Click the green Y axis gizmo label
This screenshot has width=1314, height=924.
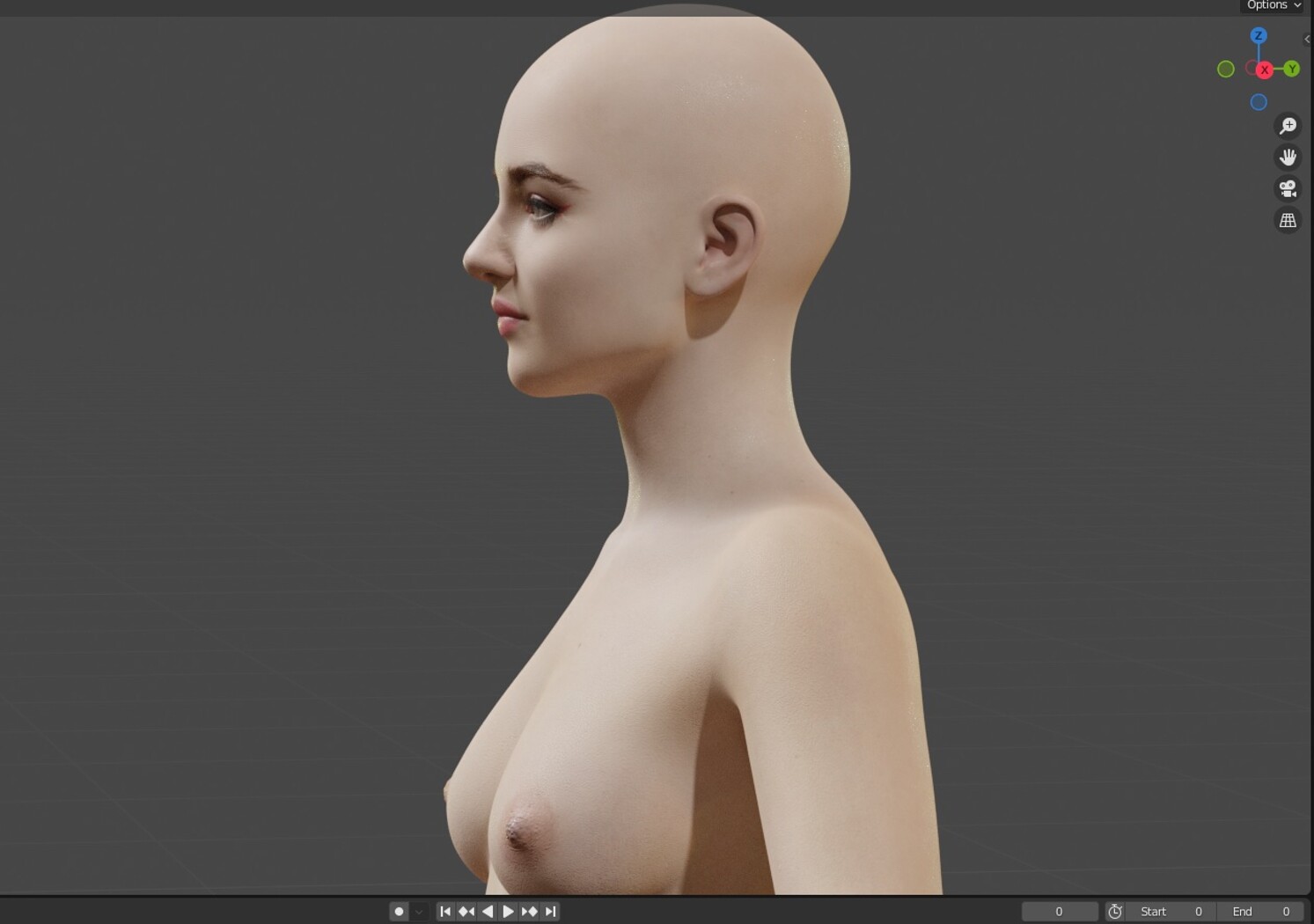1292,69
